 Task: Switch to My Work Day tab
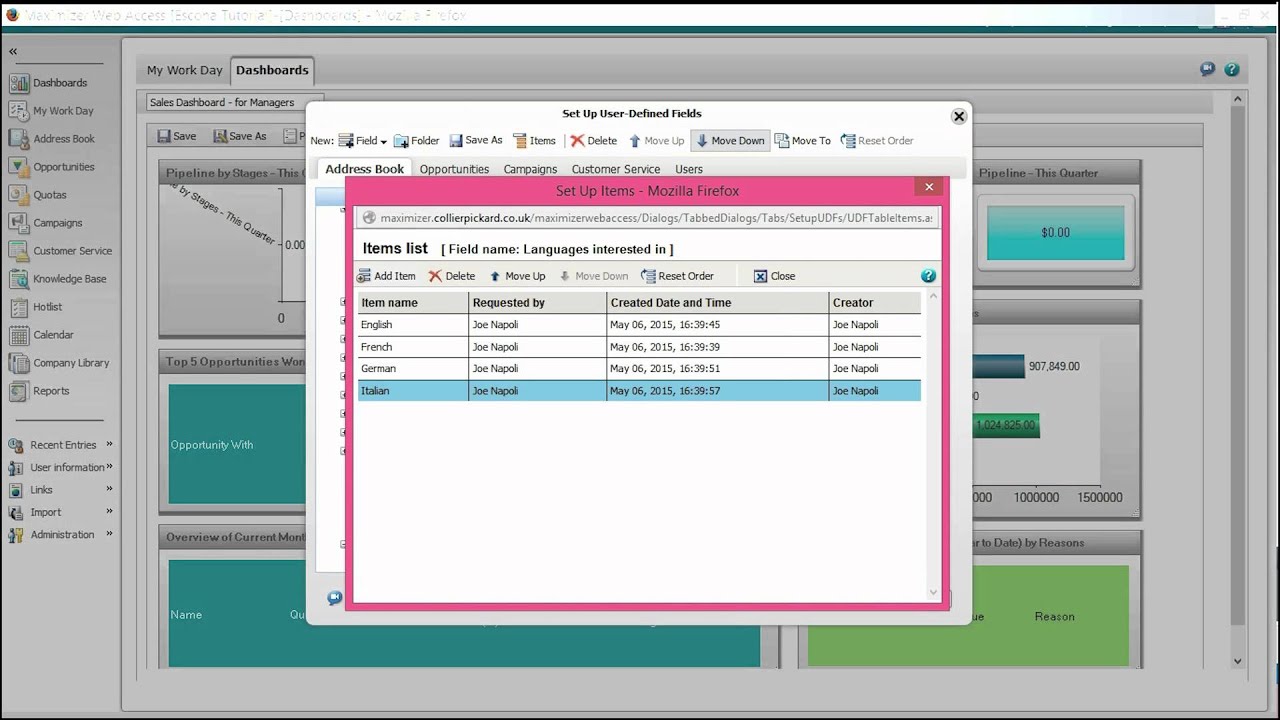(184, 71)
